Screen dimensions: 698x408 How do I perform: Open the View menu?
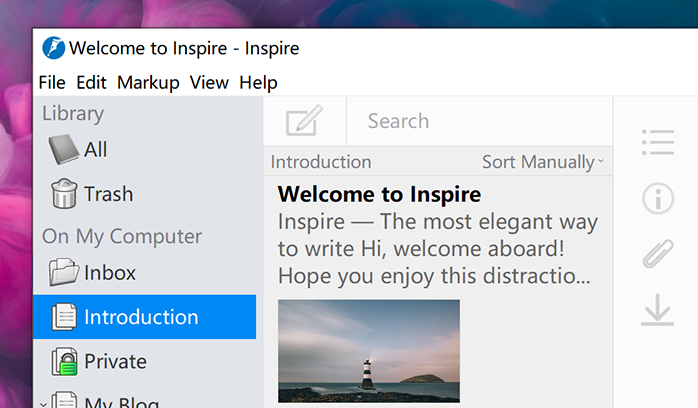click(x=209, y=82)
